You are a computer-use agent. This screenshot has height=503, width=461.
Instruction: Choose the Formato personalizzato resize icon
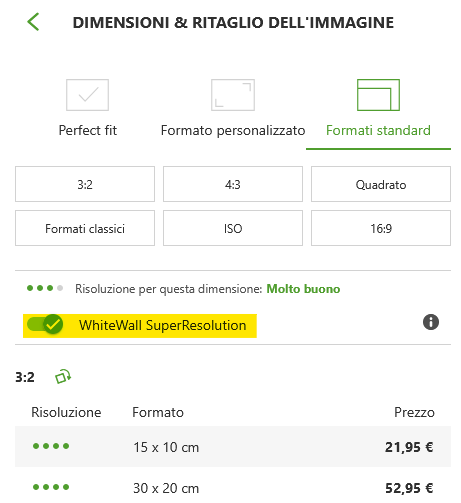pyautogui.click(x=233, y=95)
